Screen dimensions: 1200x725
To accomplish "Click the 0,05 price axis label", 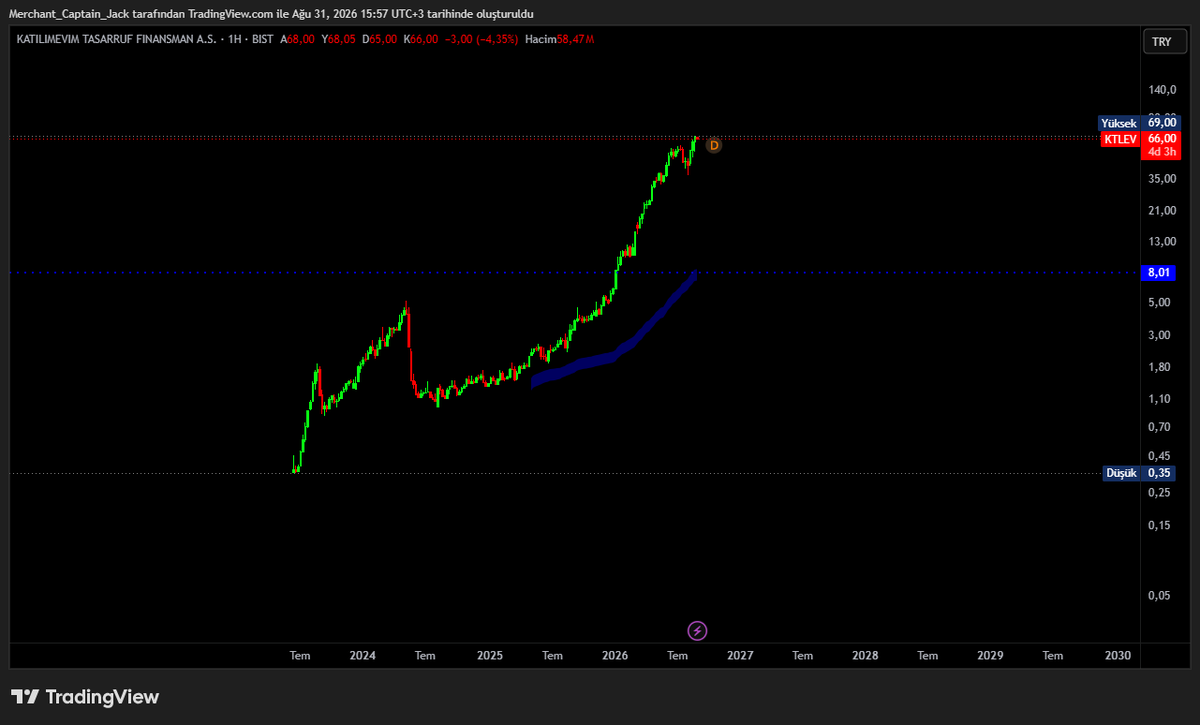I will pos(1160,595).
